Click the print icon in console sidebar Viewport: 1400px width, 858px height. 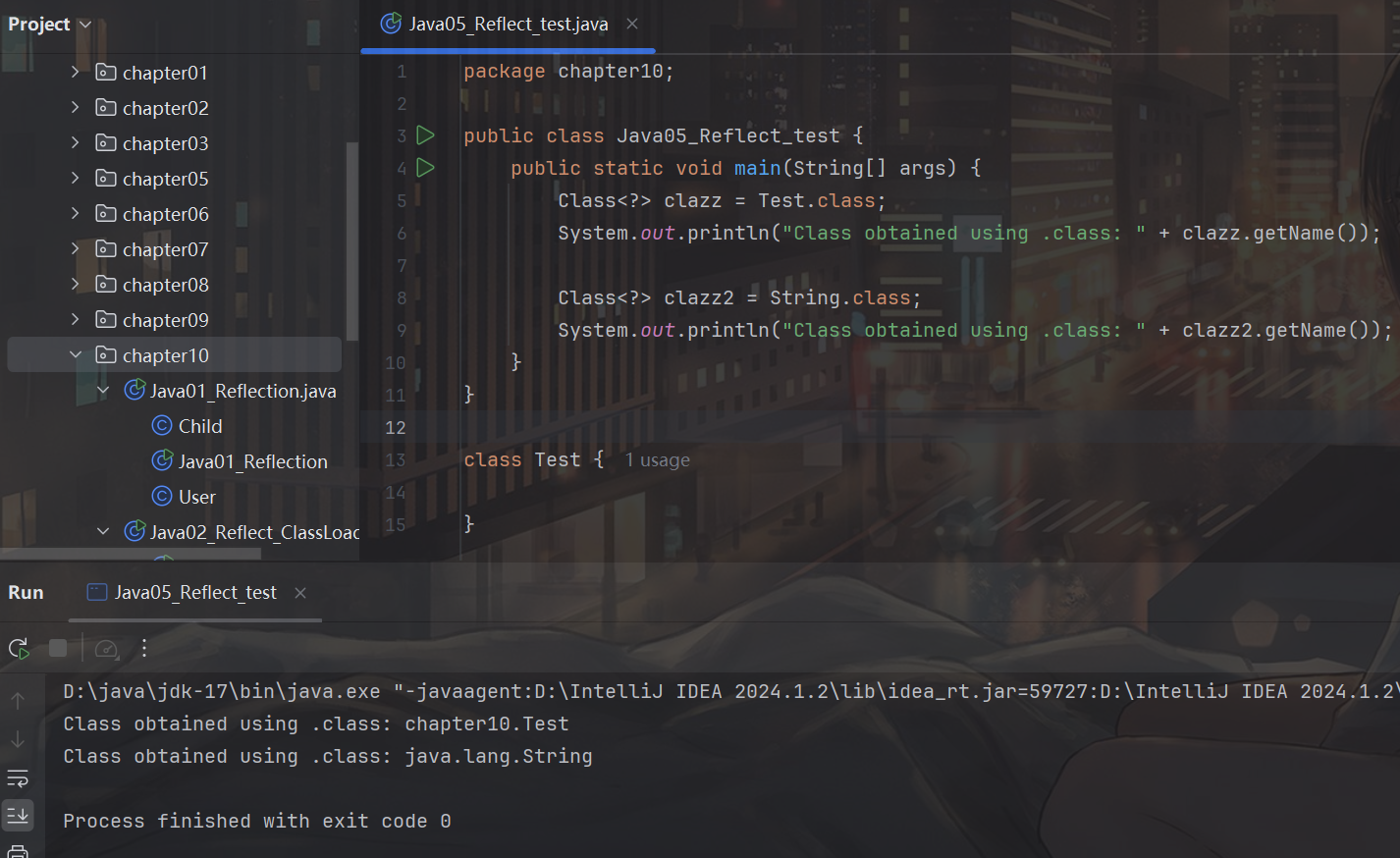[x=18, y=851]
